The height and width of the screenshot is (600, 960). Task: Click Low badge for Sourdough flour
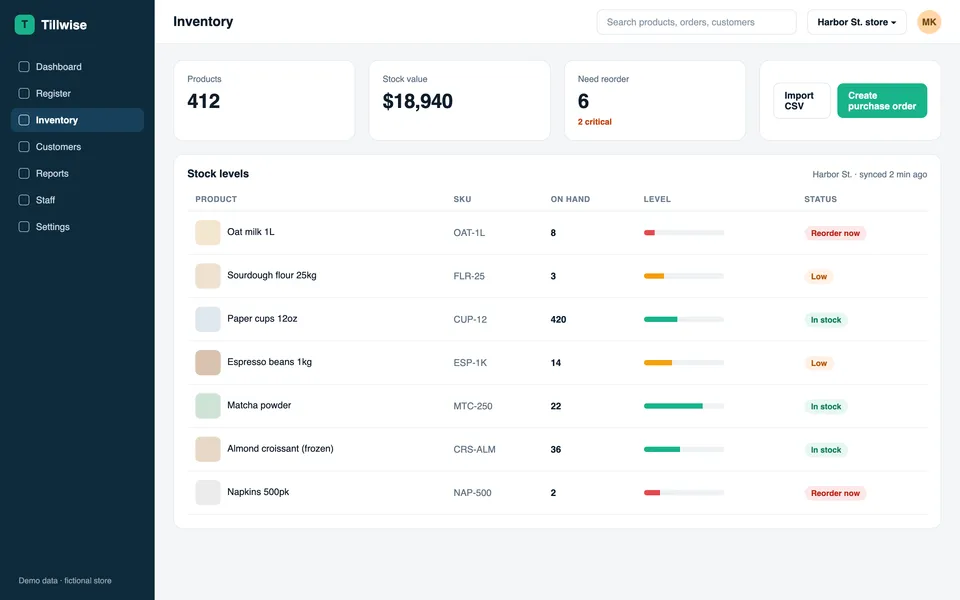(x=819, y=277)
